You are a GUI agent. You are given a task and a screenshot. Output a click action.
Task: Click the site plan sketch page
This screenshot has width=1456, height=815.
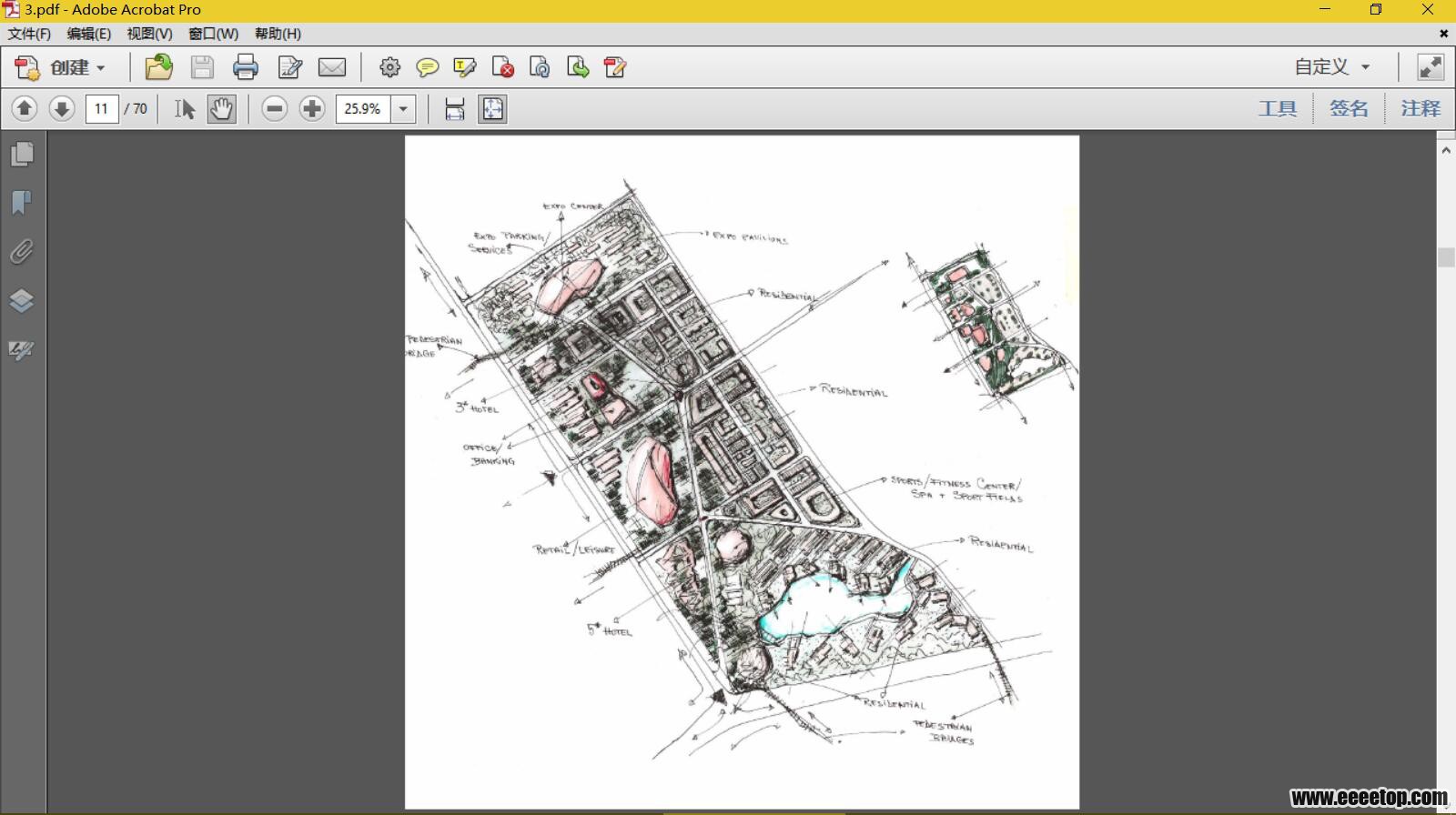coord(742,472)
